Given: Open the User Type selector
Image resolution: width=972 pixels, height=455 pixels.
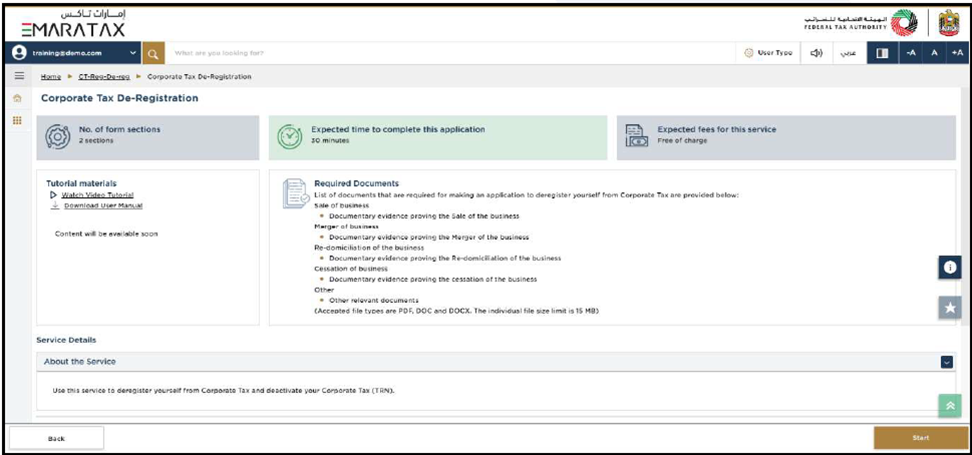Looking at the screenshot, I should coord(769,53).
